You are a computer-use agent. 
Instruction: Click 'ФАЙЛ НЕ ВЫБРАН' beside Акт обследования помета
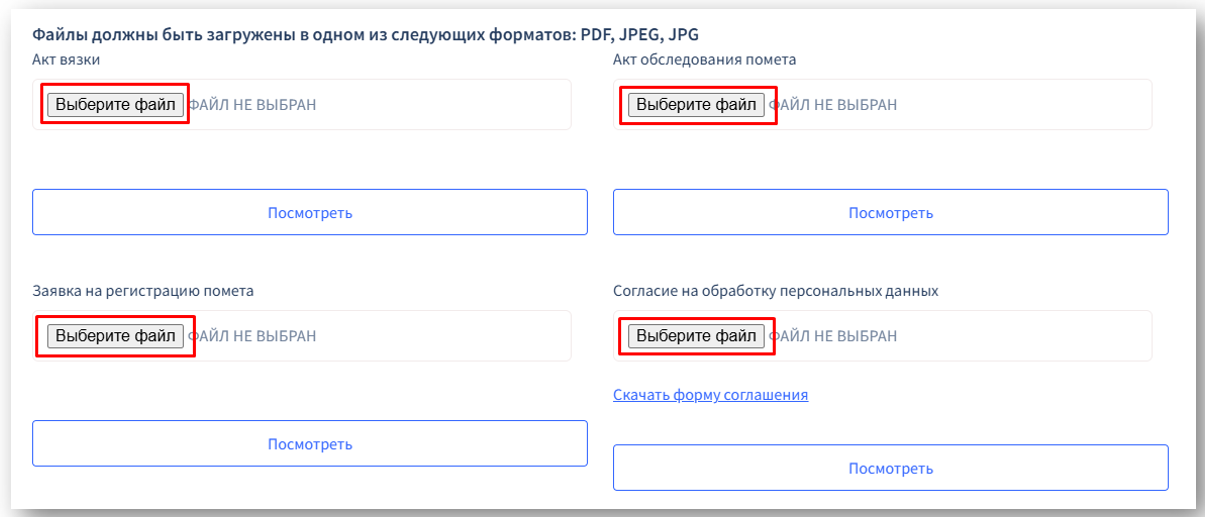(x=835, y=104)
